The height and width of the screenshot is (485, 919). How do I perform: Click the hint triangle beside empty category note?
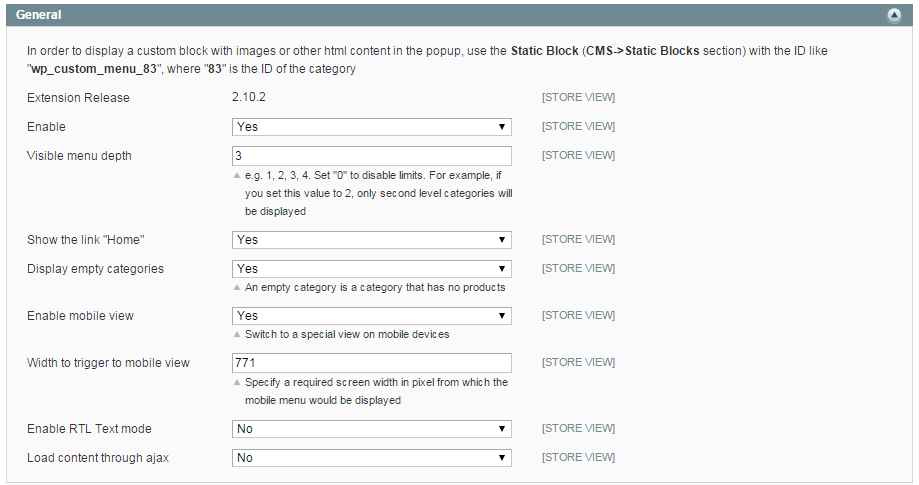(237, 288)
